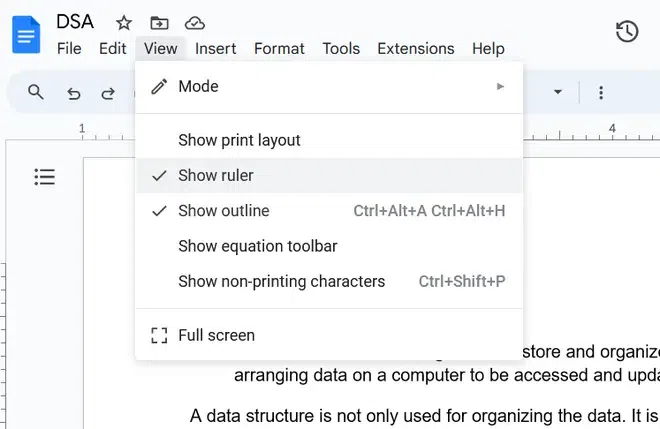Star the DSA document
Viewport: 660px width, 429px height.
coord(124,22)
